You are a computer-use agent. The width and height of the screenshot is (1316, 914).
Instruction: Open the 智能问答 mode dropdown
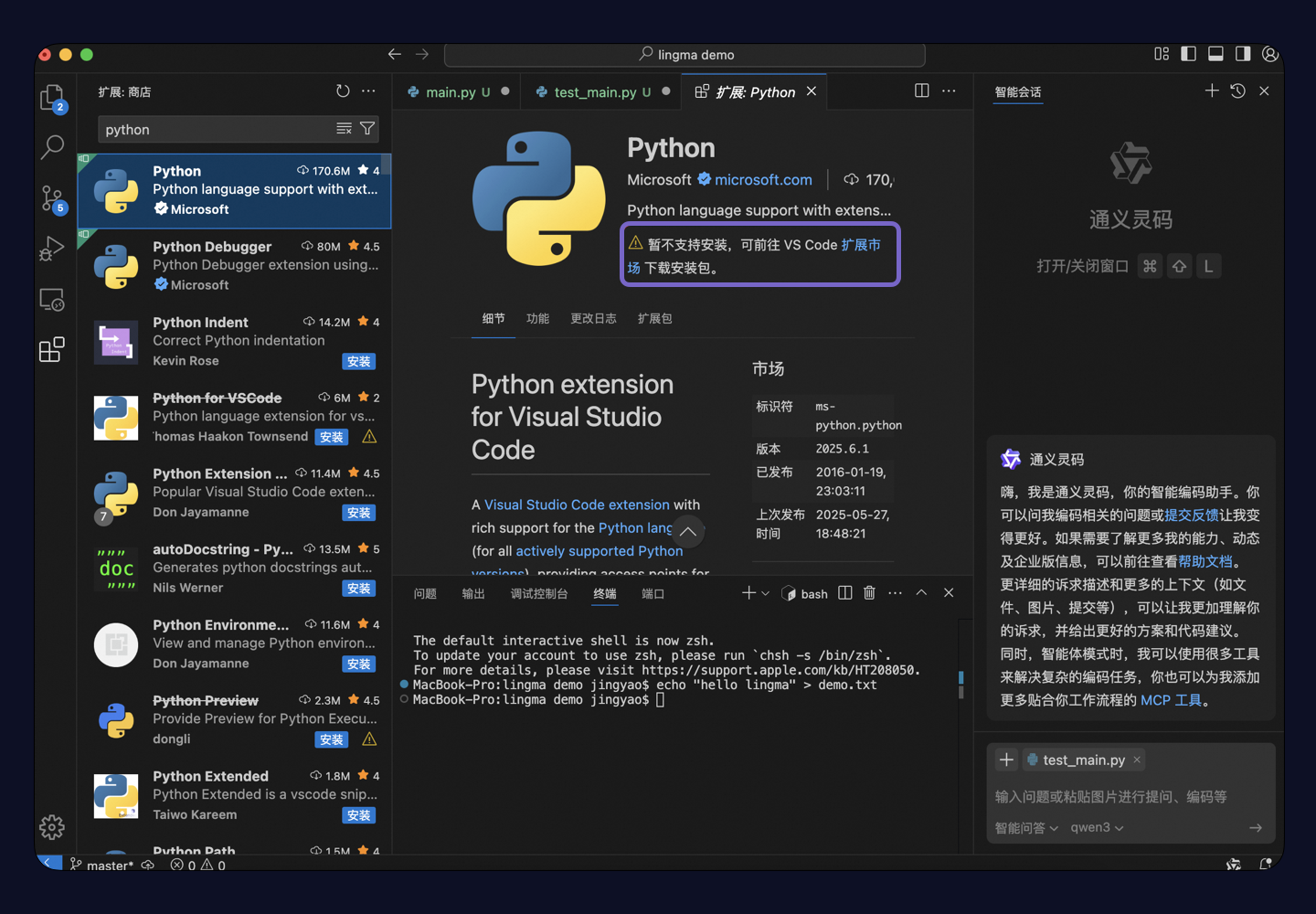point(1026,828)
